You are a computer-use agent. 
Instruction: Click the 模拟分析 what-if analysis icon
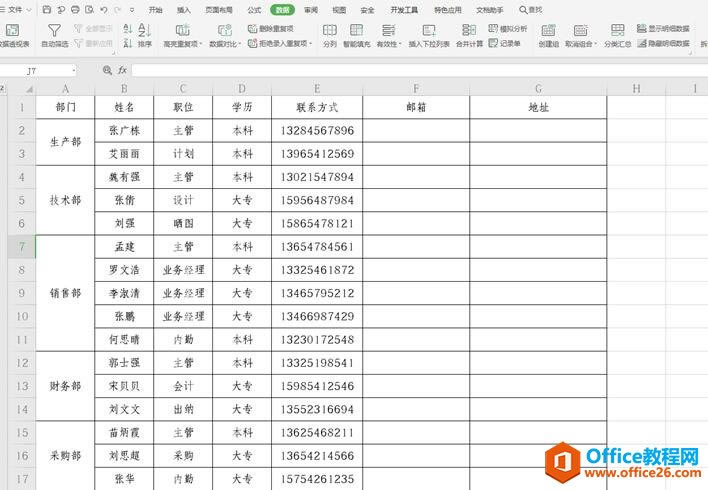pos(508,28)
